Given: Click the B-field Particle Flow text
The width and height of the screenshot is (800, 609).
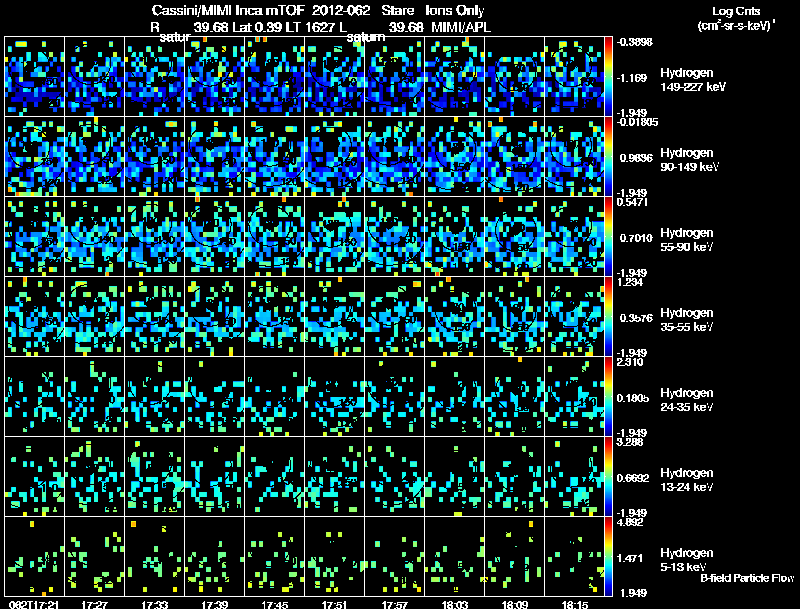Looking at the screenshot, I should coord(747,578).
